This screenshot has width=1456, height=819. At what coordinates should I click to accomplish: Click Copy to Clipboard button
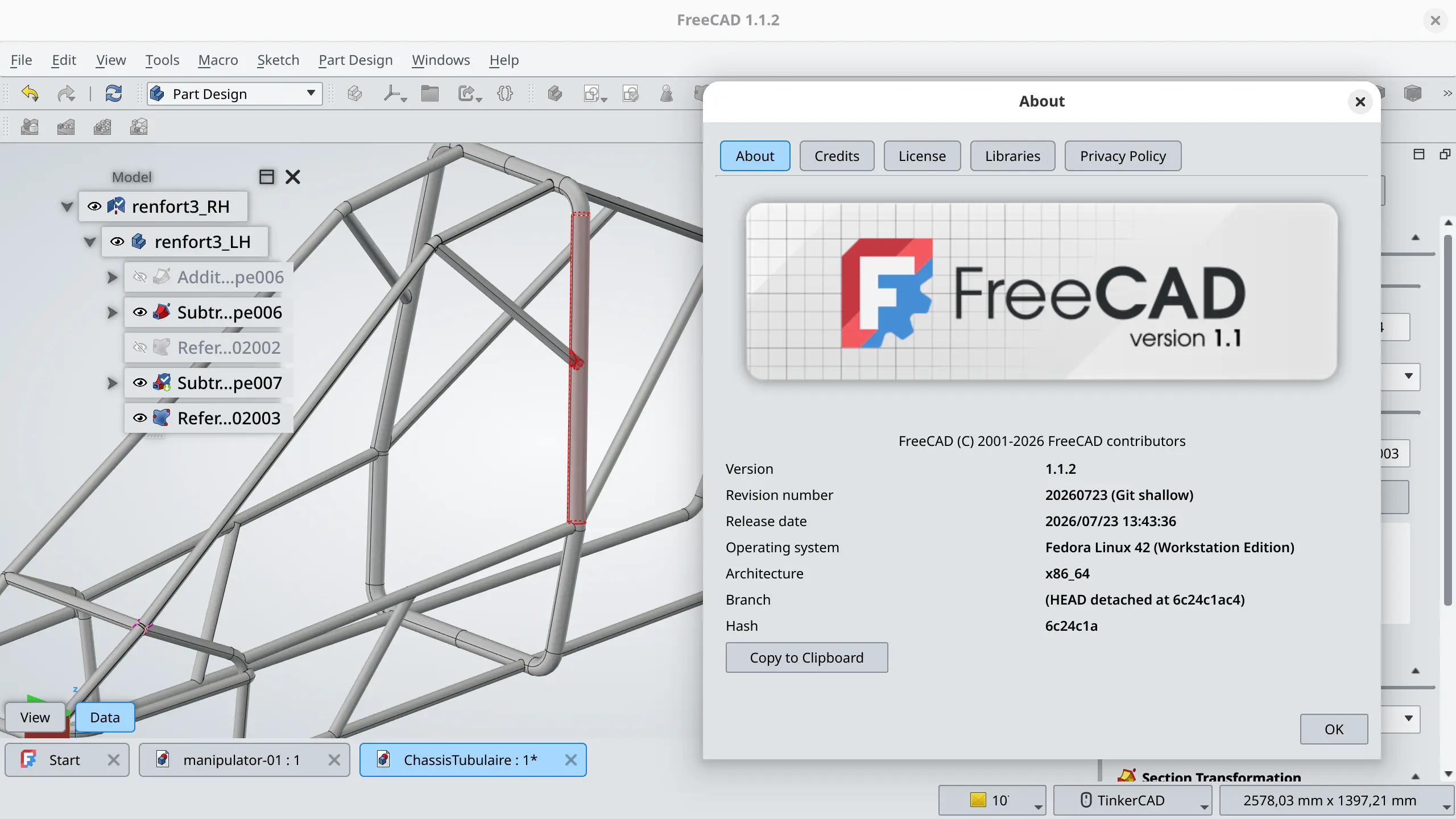[806, 657]
